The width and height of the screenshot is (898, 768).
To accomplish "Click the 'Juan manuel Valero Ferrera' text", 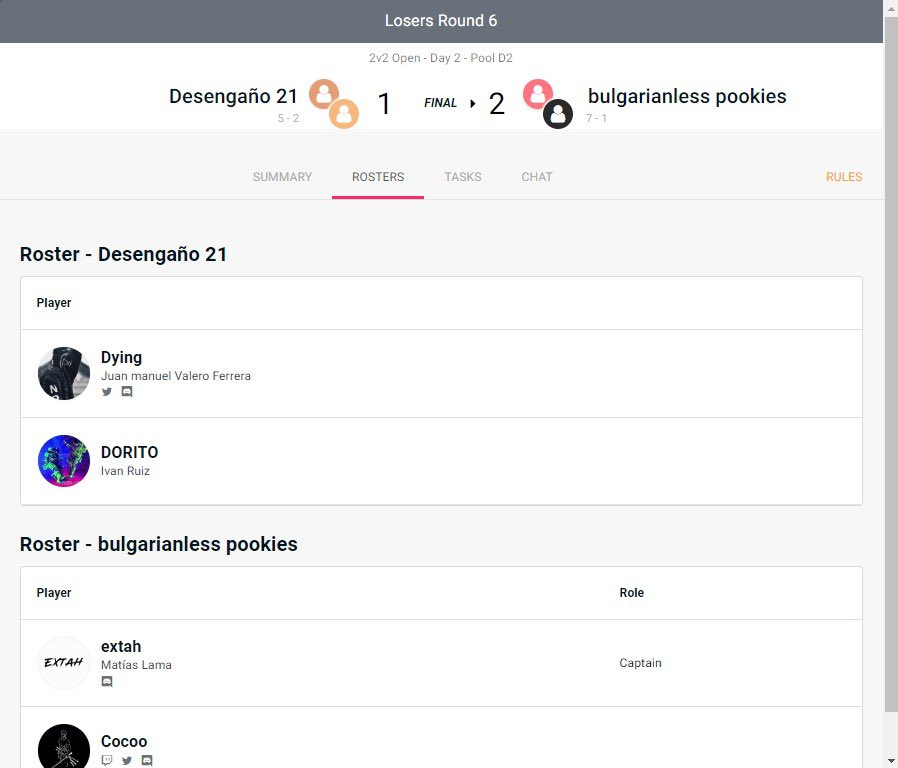I will (176, 376).
